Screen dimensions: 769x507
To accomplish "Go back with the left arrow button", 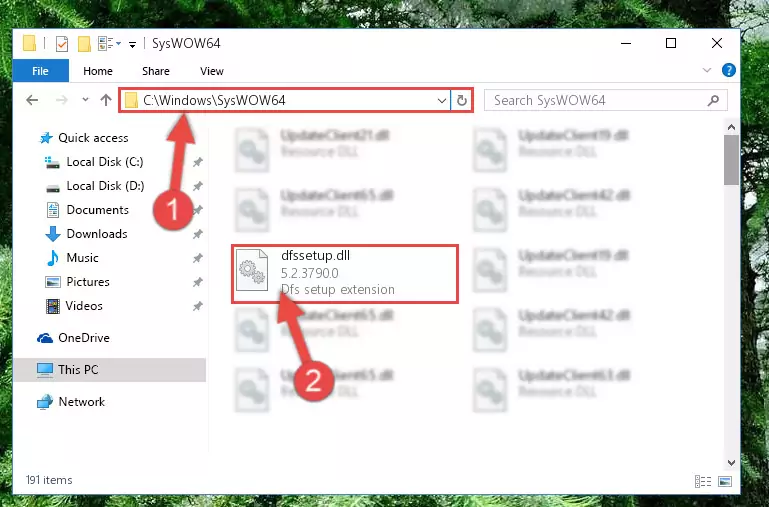I will (x=32, y=101).
